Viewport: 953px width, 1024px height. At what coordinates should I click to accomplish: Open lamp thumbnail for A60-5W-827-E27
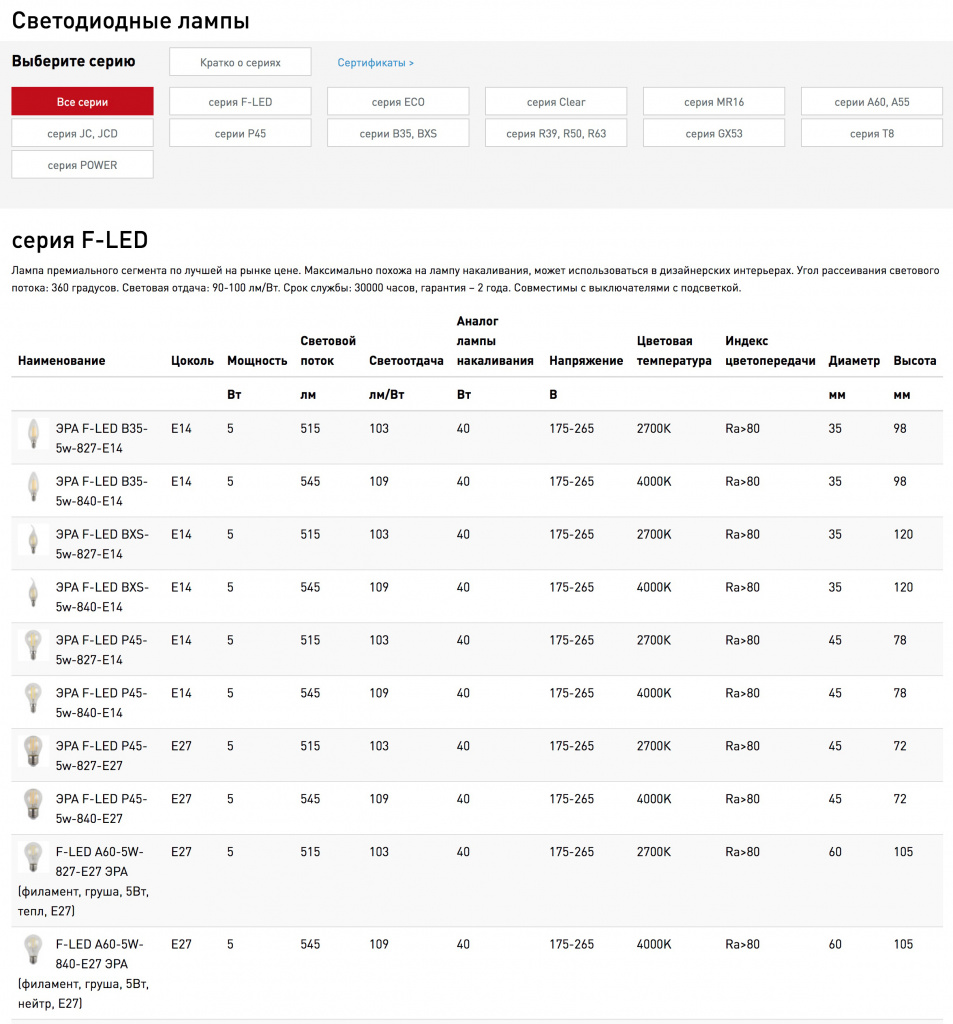pos(33,857)
